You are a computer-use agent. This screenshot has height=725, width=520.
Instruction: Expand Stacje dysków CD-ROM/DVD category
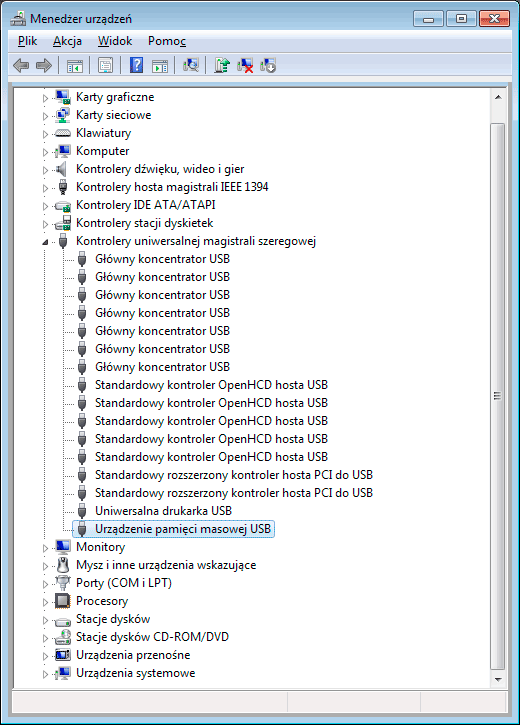45,638
